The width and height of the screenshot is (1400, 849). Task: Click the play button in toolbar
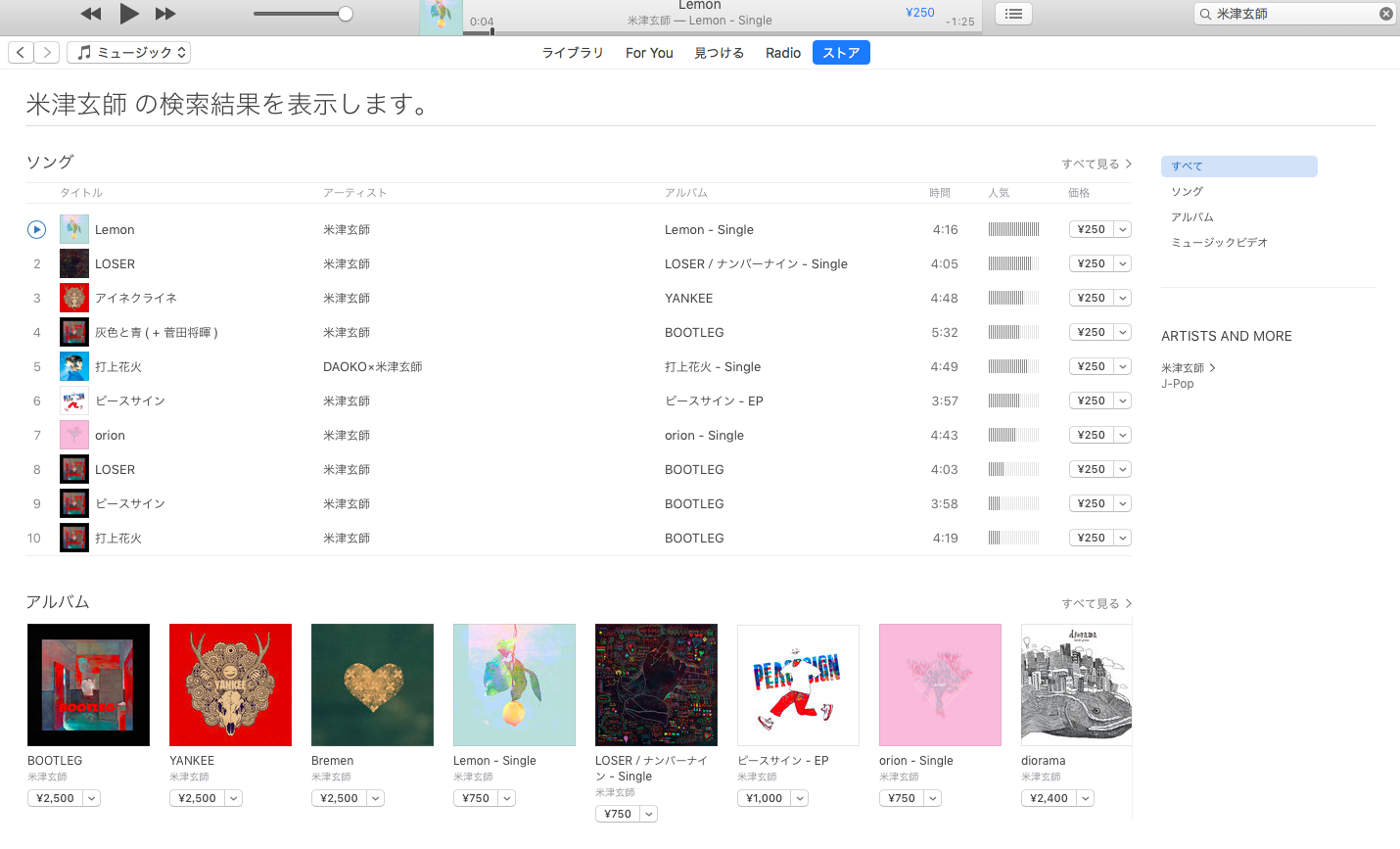129,13
